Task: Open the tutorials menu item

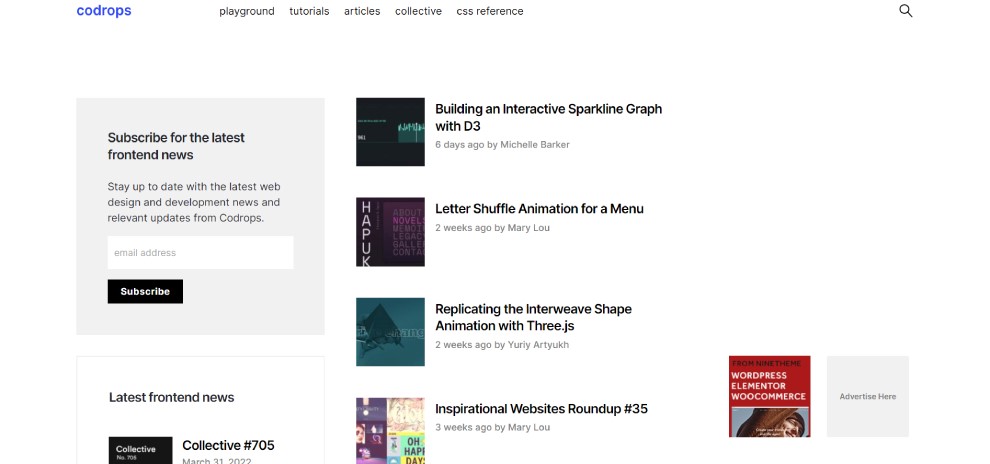Action: coord(309,11)
